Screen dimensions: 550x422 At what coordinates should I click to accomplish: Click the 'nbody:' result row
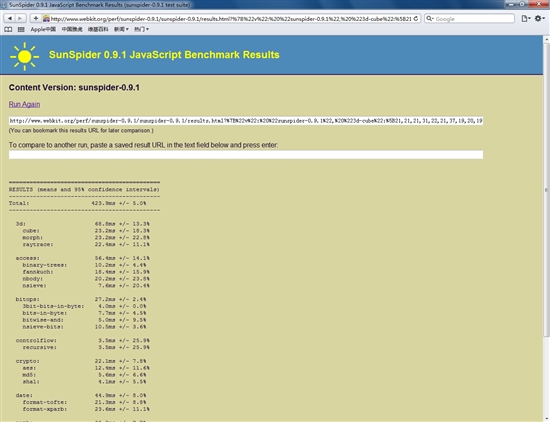[x=86, y=279]
